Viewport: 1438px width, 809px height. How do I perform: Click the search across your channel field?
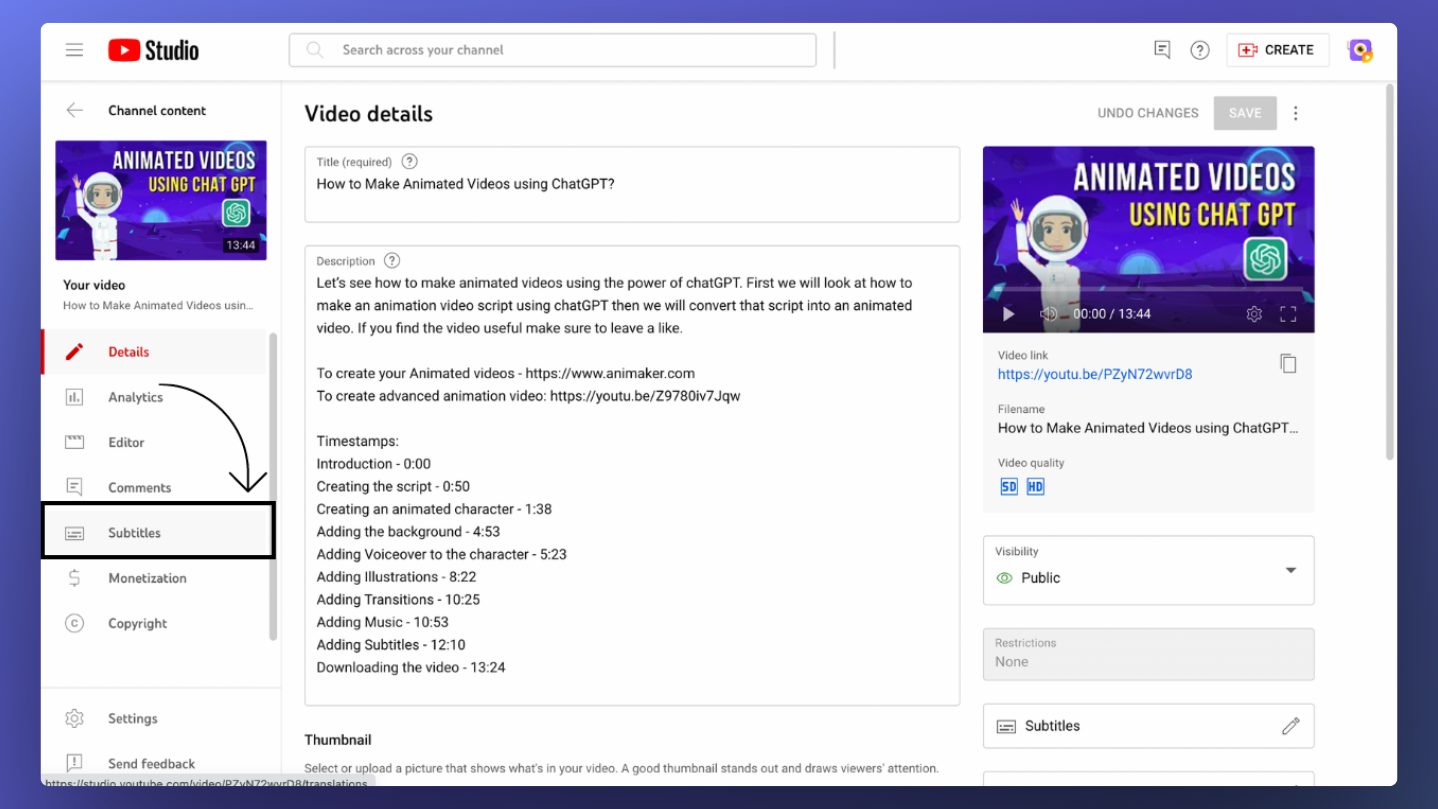[x=552, y=50]
